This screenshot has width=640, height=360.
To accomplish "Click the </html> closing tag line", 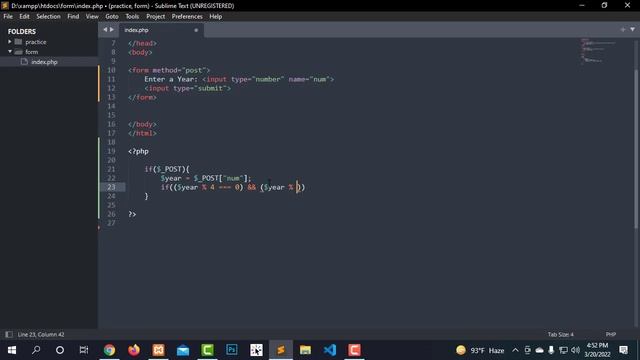I will point(142,133).
